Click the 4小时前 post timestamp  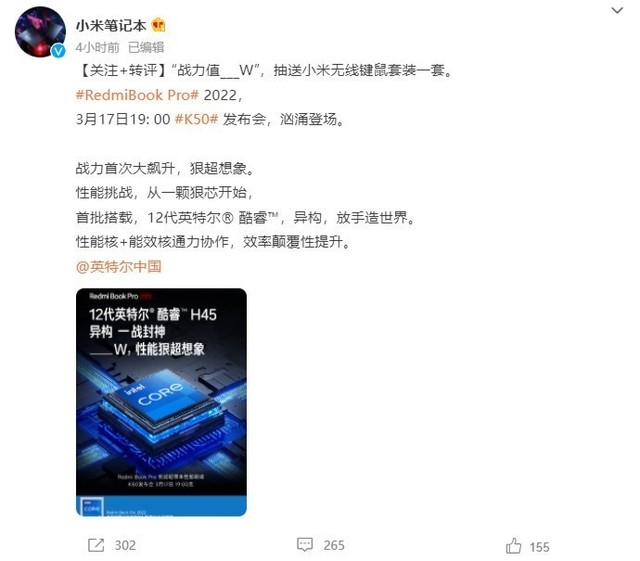click(98, 48)
